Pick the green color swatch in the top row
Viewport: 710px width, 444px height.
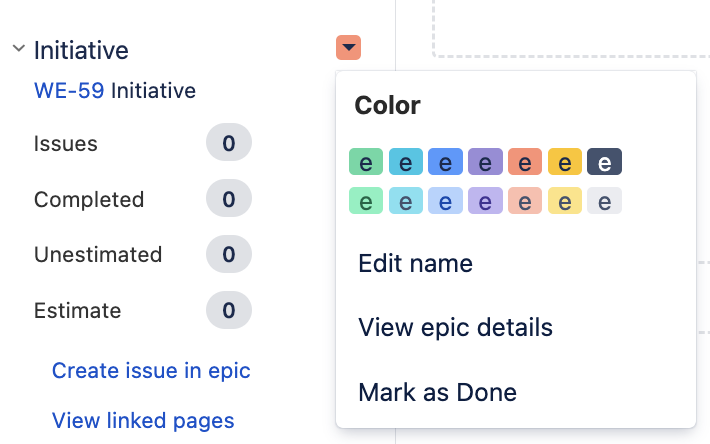click(366, 162)
